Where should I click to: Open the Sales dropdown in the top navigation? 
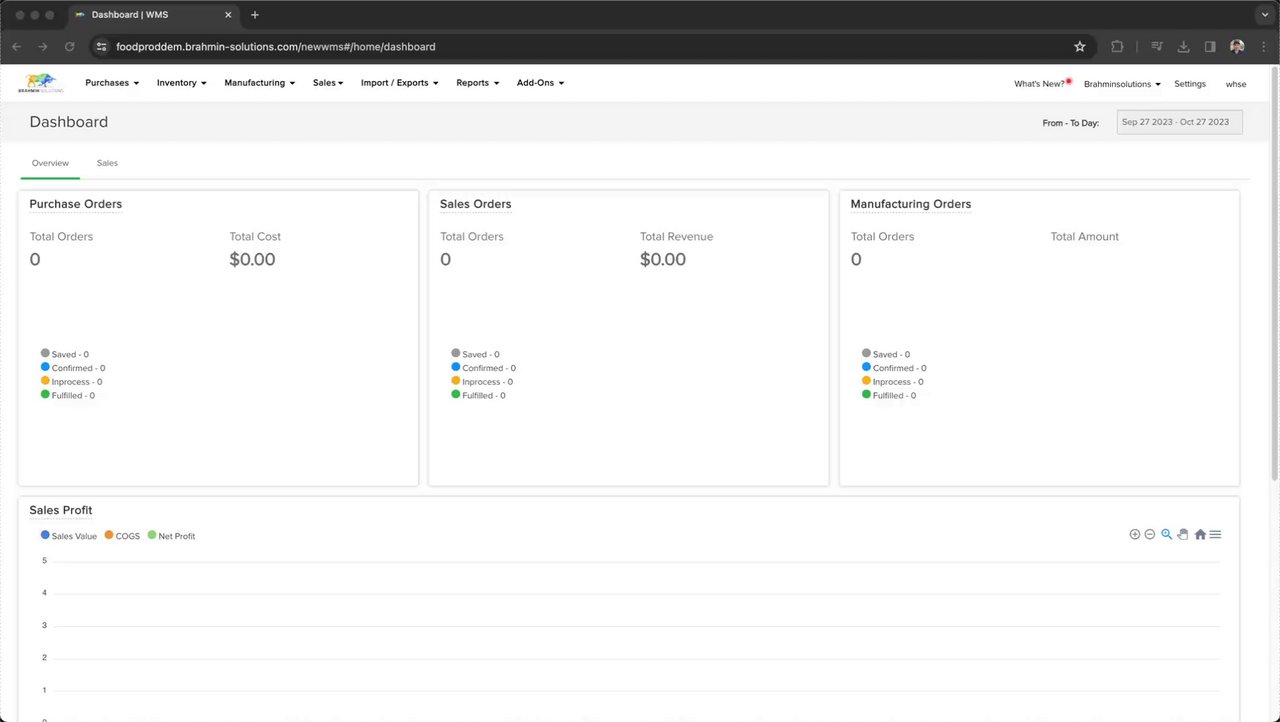click(328, 83)
